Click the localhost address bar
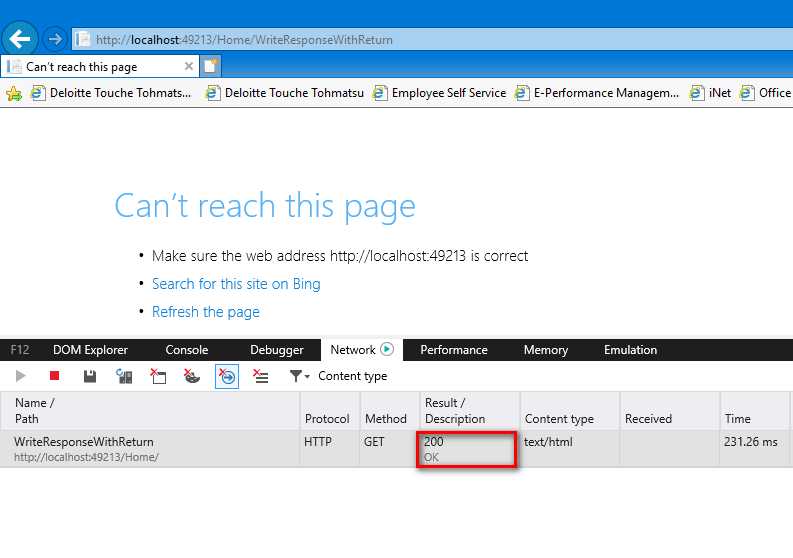The height and width of the screenshot is (558, 793). tap(432, 39)
